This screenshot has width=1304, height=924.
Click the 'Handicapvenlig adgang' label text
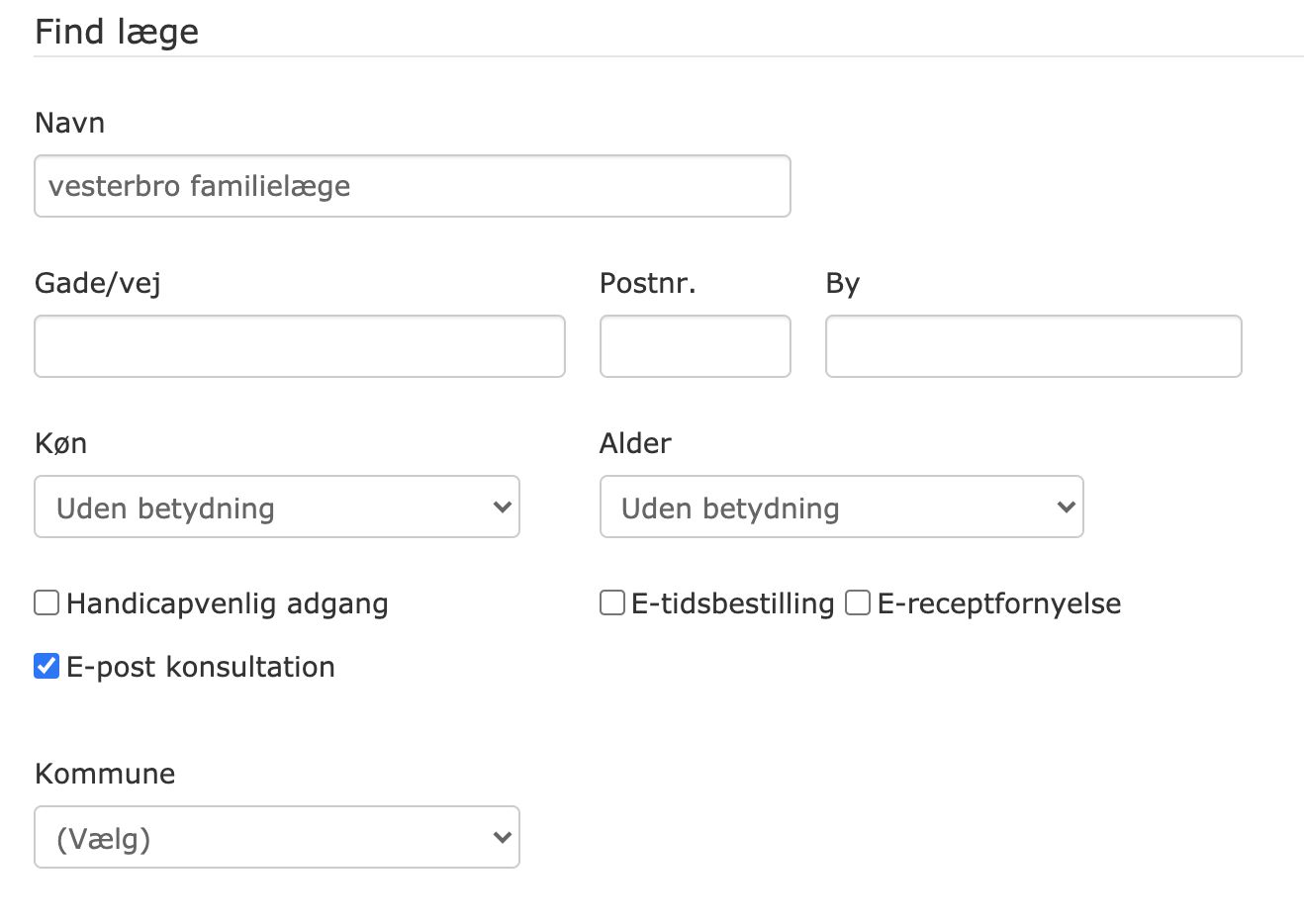coord(227,603)
